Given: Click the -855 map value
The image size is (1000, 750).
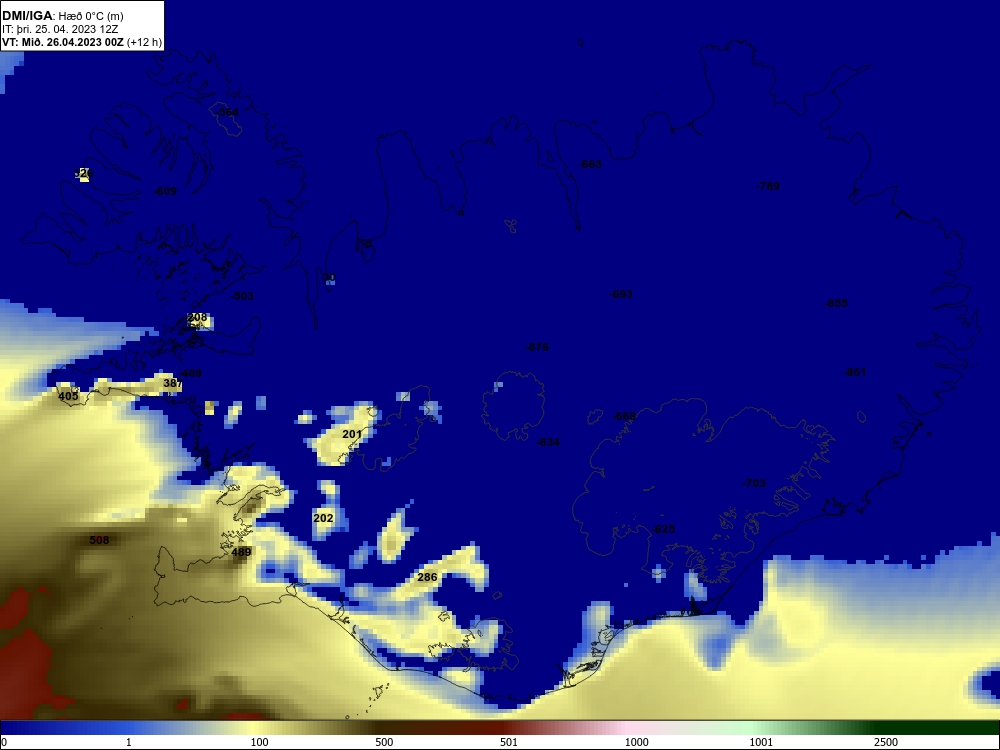Looking at the screenshot, I should 836,302.
